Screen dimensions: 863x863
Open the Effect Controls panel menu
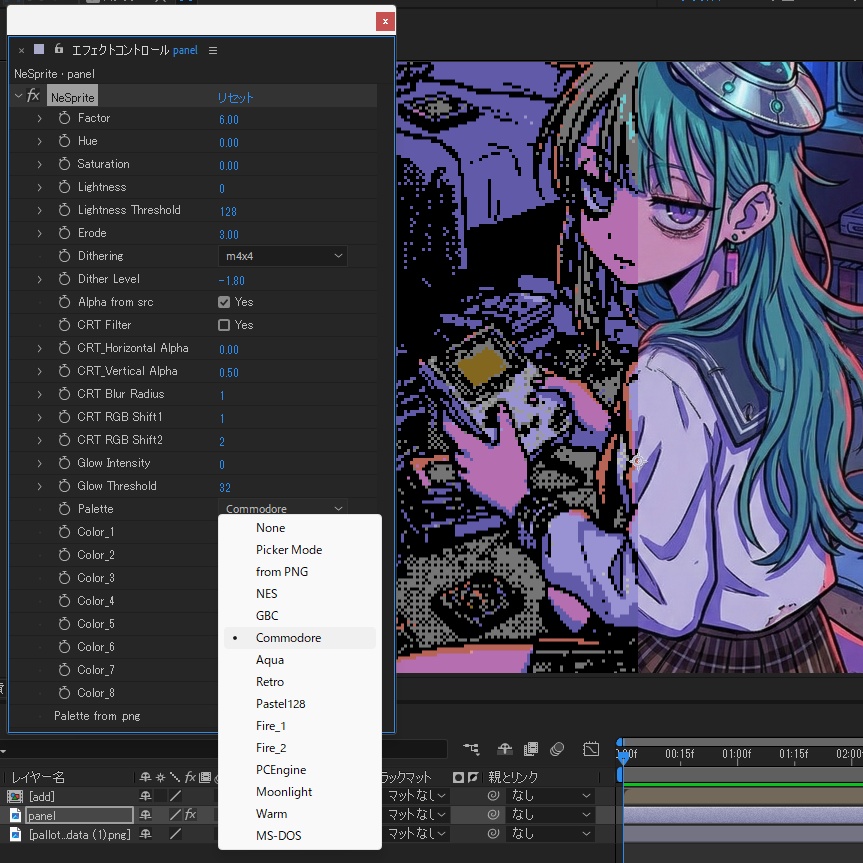pos(212,50)
